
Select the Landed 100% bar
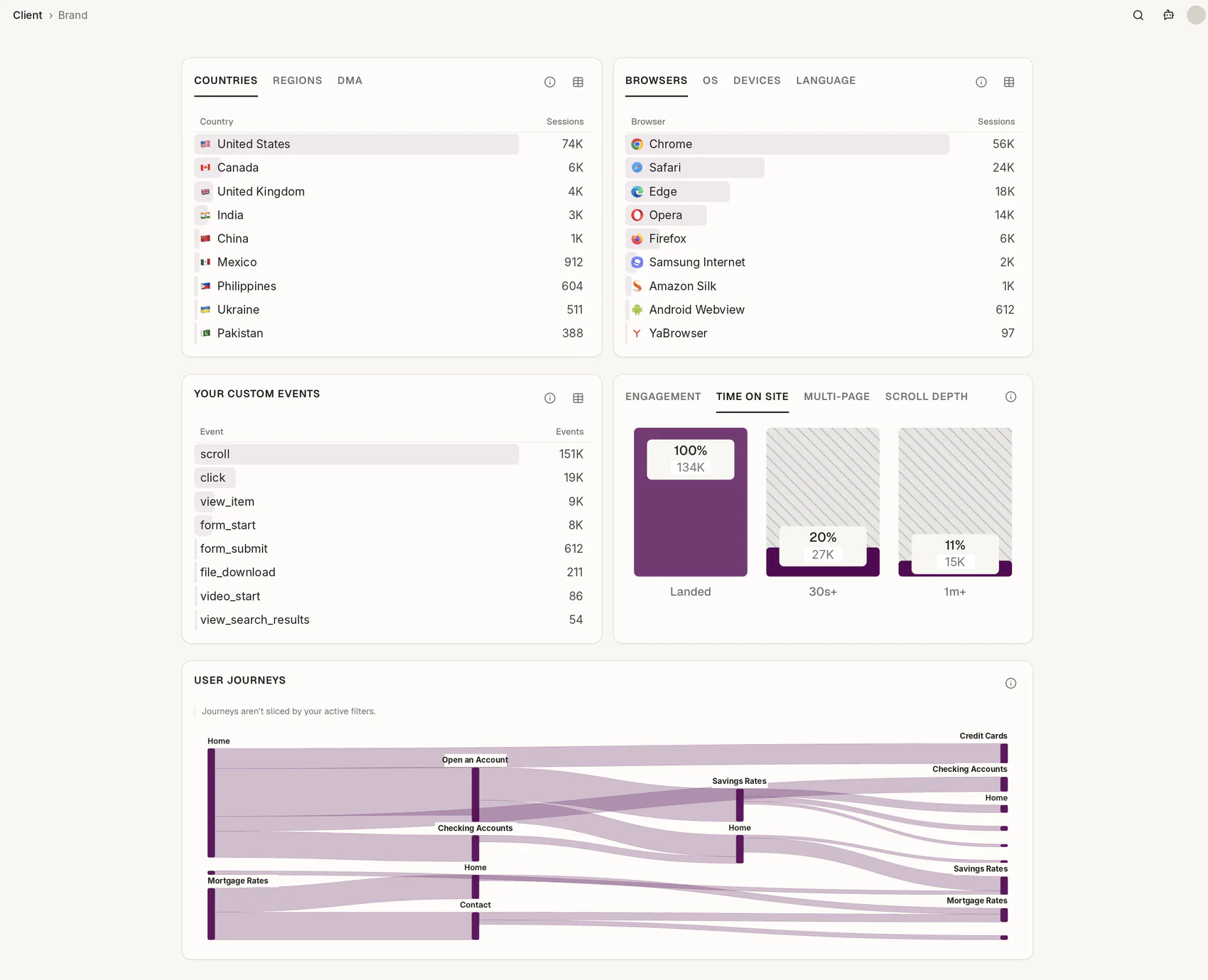pyautogui.click(x=690, y=502)
